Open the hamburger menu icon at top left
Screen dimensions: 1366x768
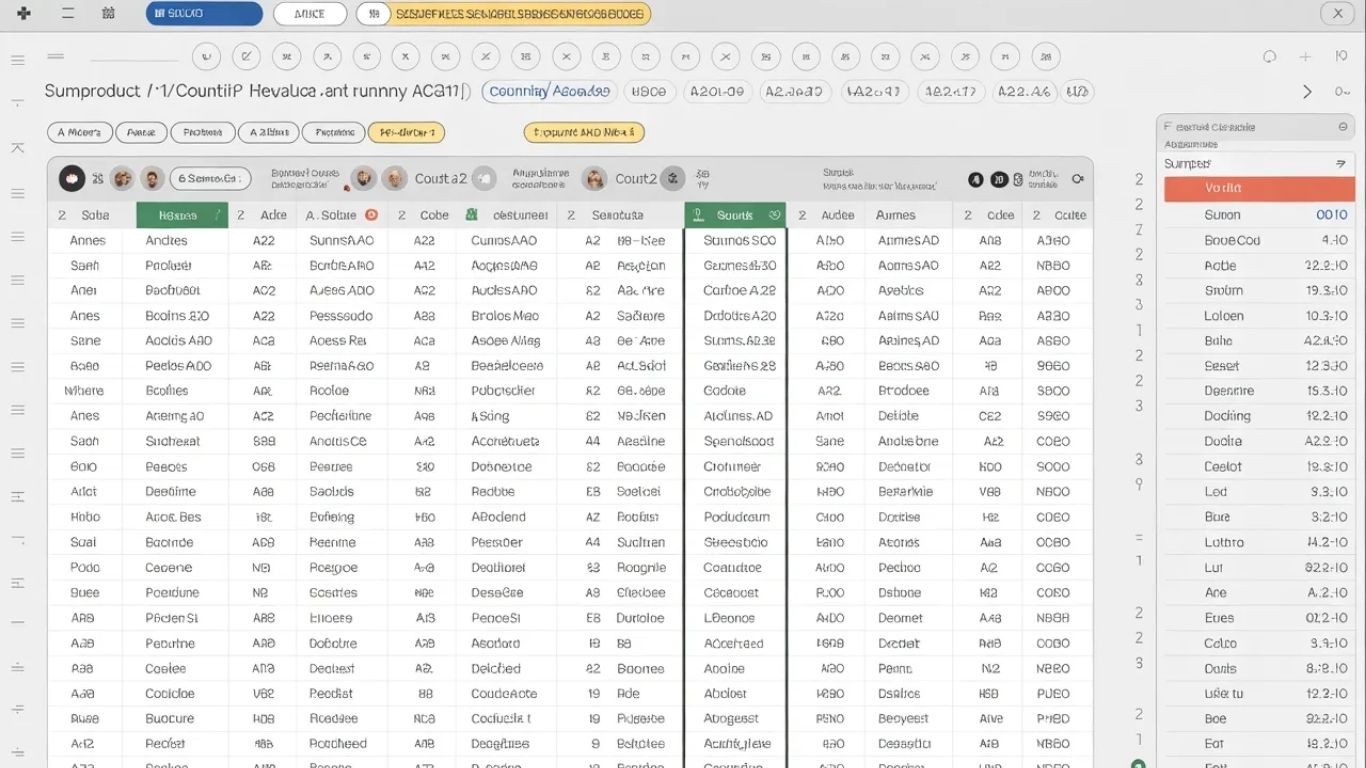click(x=66, y=13)
